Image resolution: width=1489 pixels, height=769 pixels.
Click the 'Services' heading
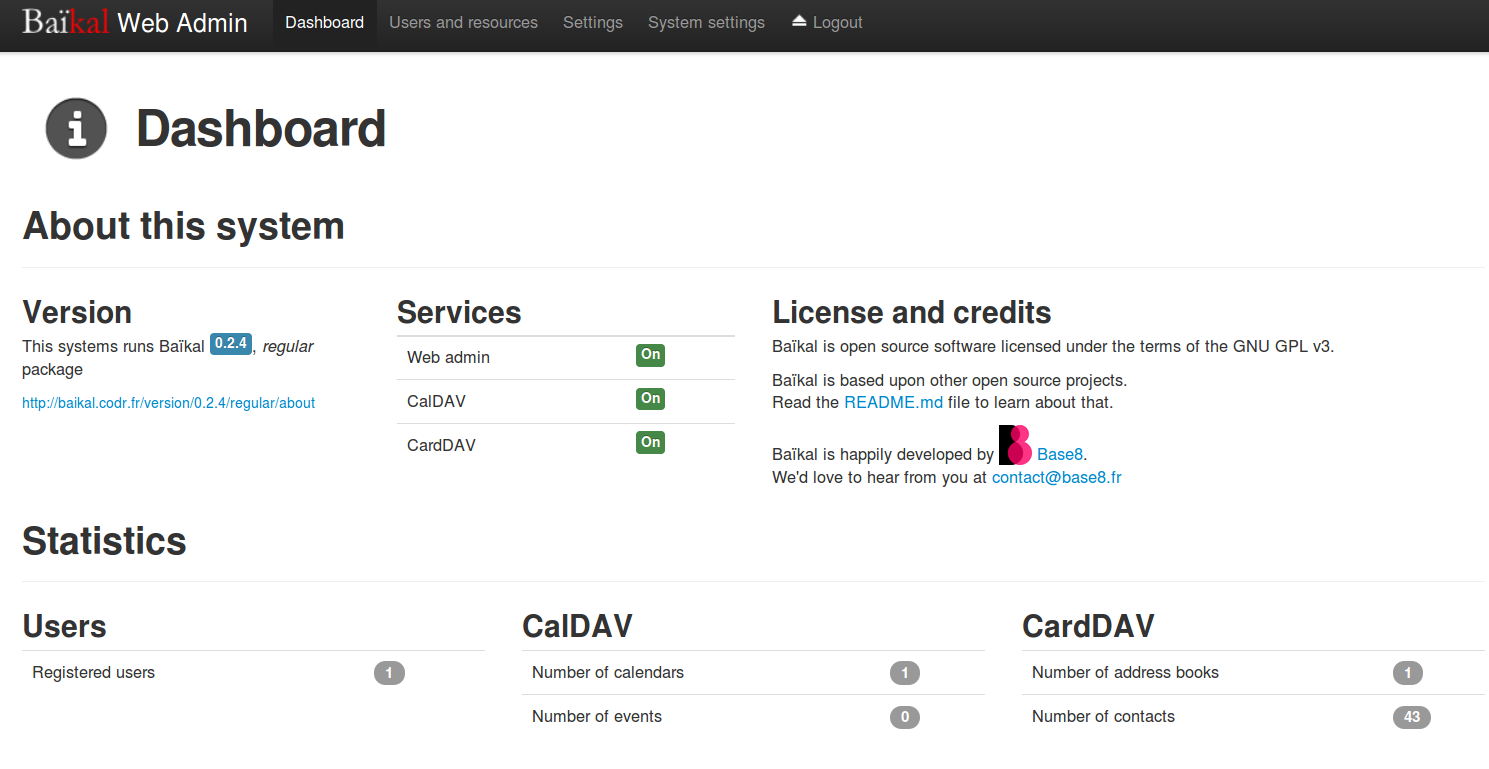pyautogui.click(x=459, y=312)
